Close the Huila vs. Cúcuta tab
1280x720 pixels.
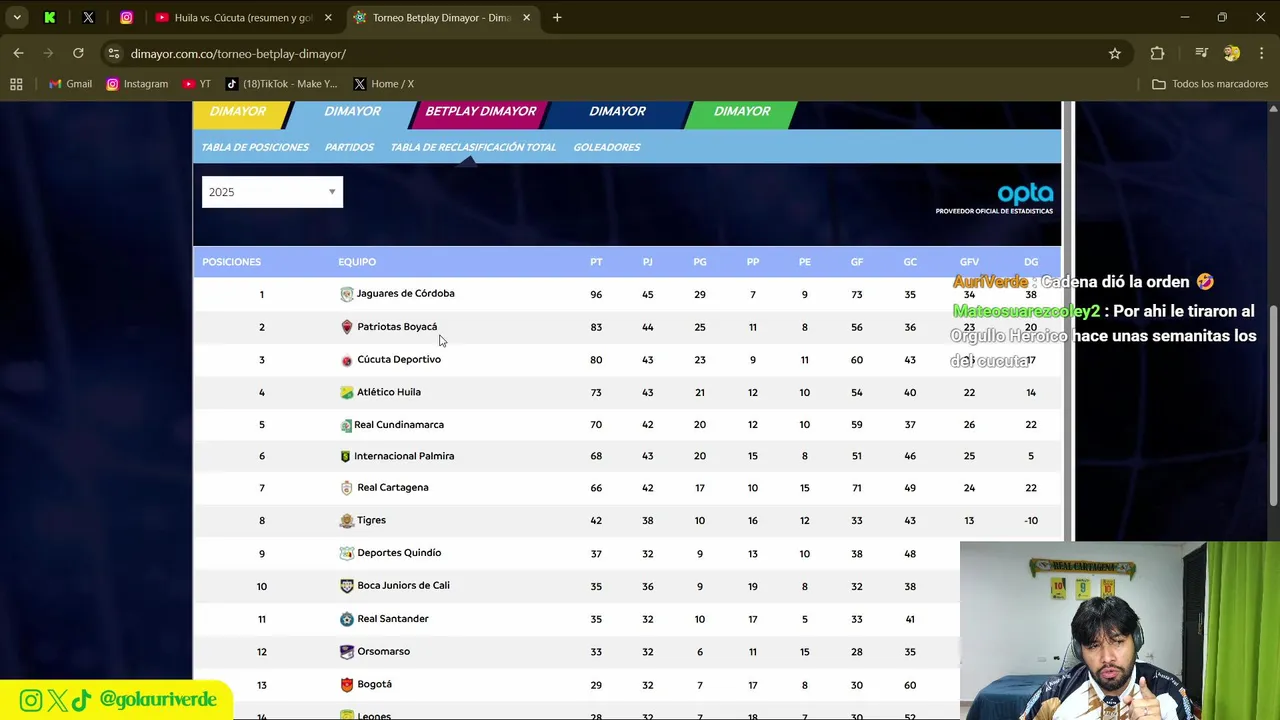tap(328, 17)
